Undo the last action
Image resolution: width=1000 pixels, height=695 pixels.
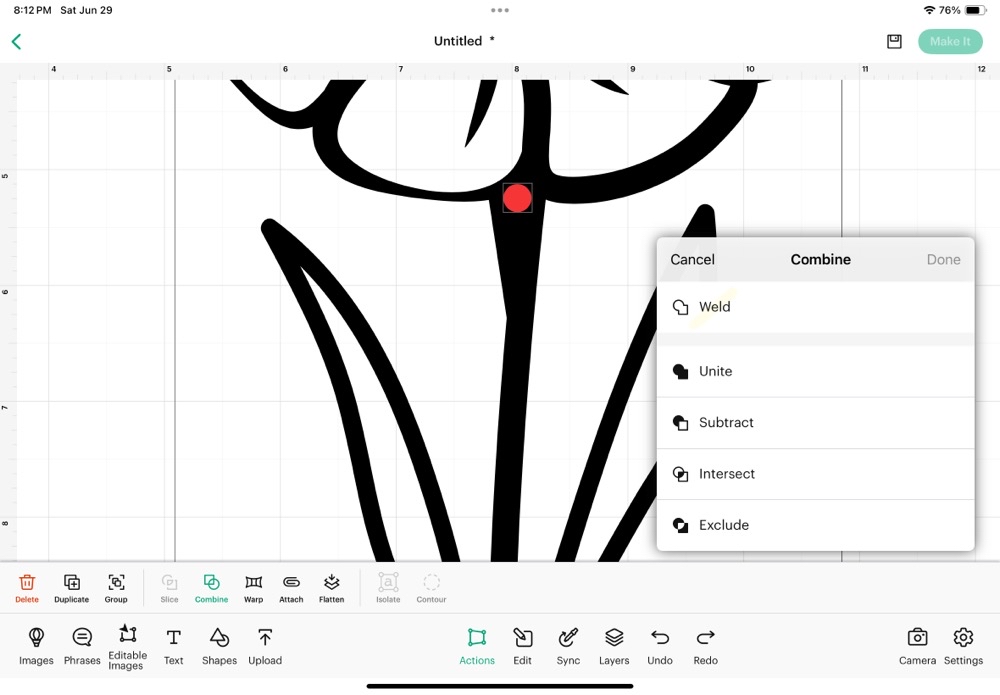click(660, 646)
